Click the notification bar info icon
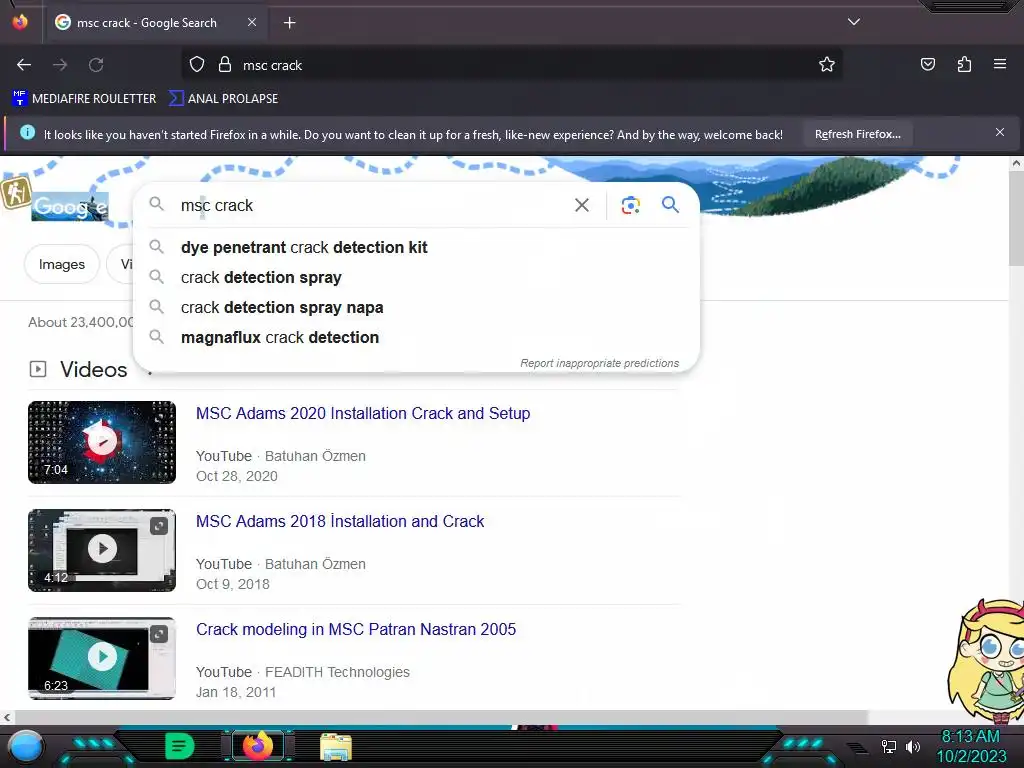 27,133
